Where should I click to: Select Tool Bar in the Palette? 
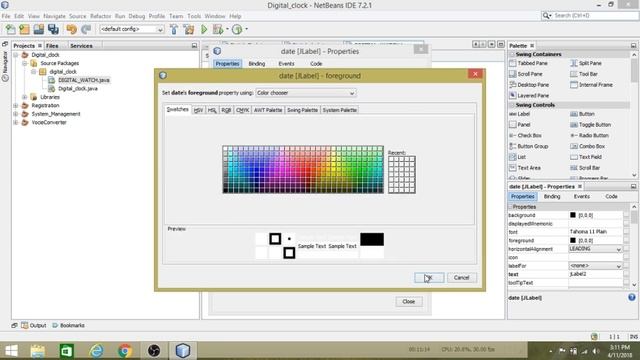point(584,74)
